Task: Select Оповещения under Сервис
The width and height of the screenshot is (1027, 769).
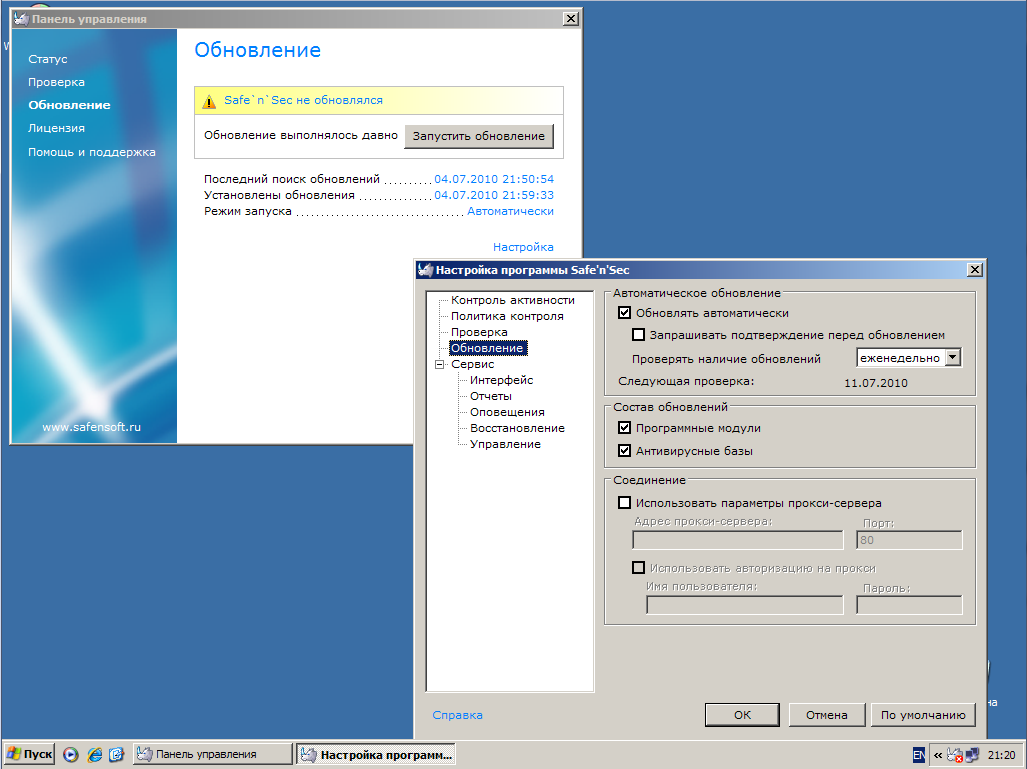Action: pos(507,412)
